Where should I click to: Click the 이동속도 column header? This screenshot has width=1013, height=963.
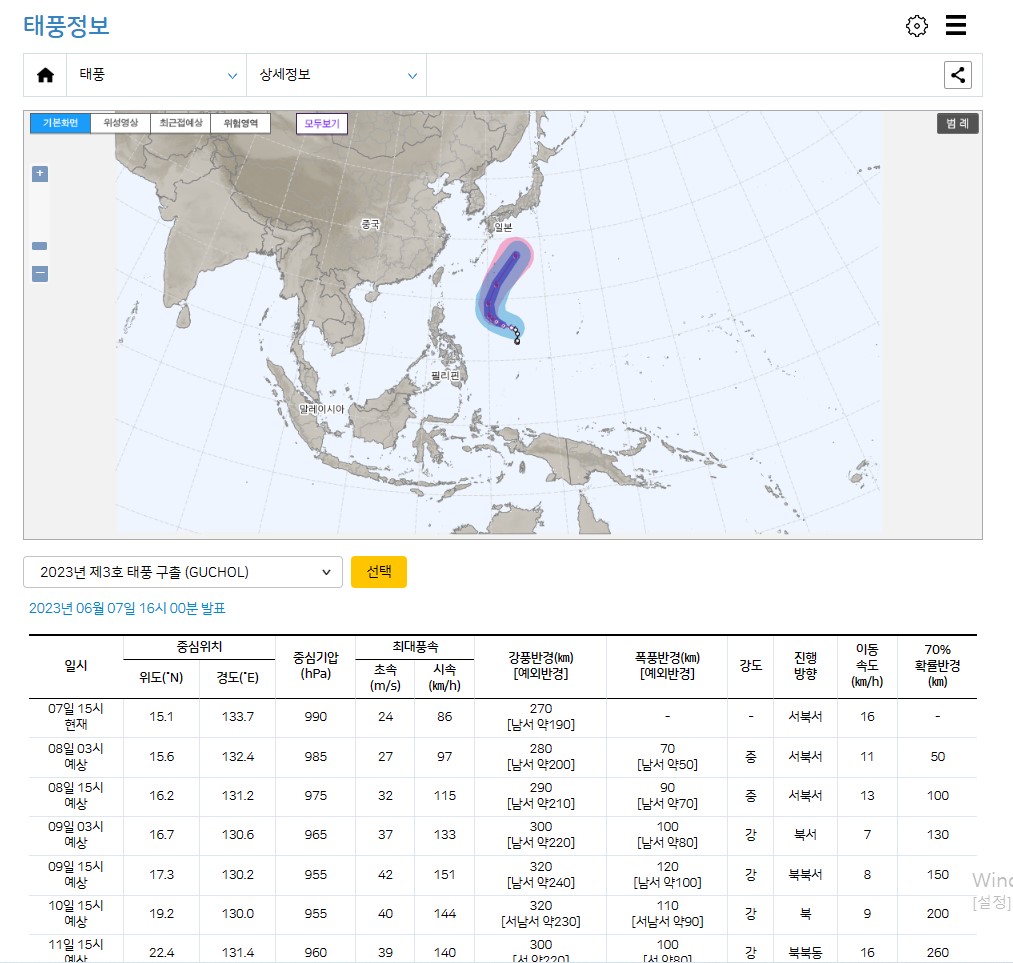(867, 666)
